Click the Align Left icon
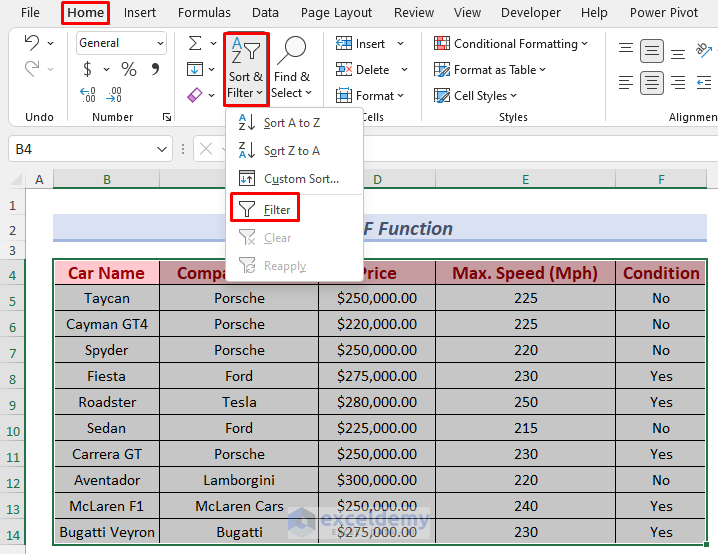The image size is (718, 554). pyautogui.click(x=626, y=83)
